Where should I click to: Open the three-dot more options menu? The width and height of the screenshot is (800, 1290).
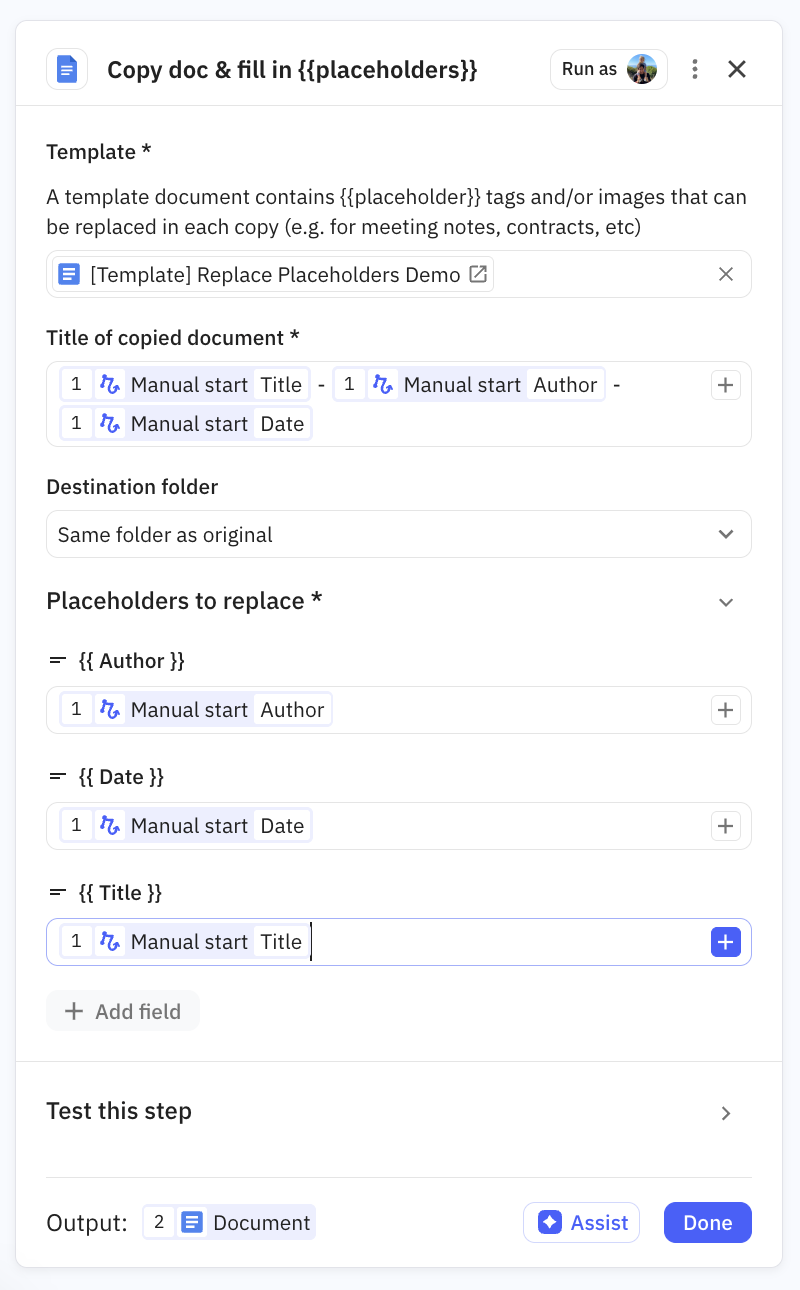pyautogui.click(x=695, y=69)
